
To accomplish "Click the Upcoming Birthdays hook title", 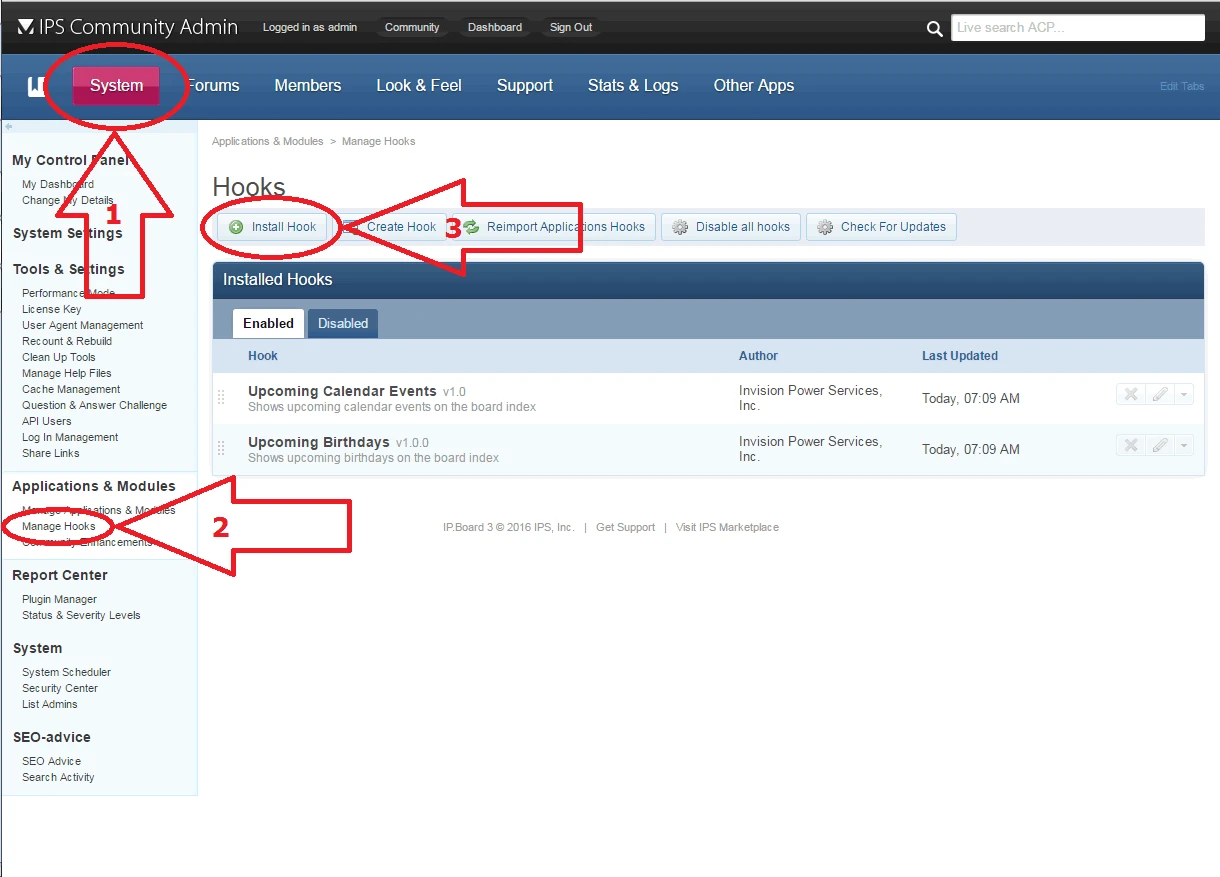I will (x=319, y=442).
